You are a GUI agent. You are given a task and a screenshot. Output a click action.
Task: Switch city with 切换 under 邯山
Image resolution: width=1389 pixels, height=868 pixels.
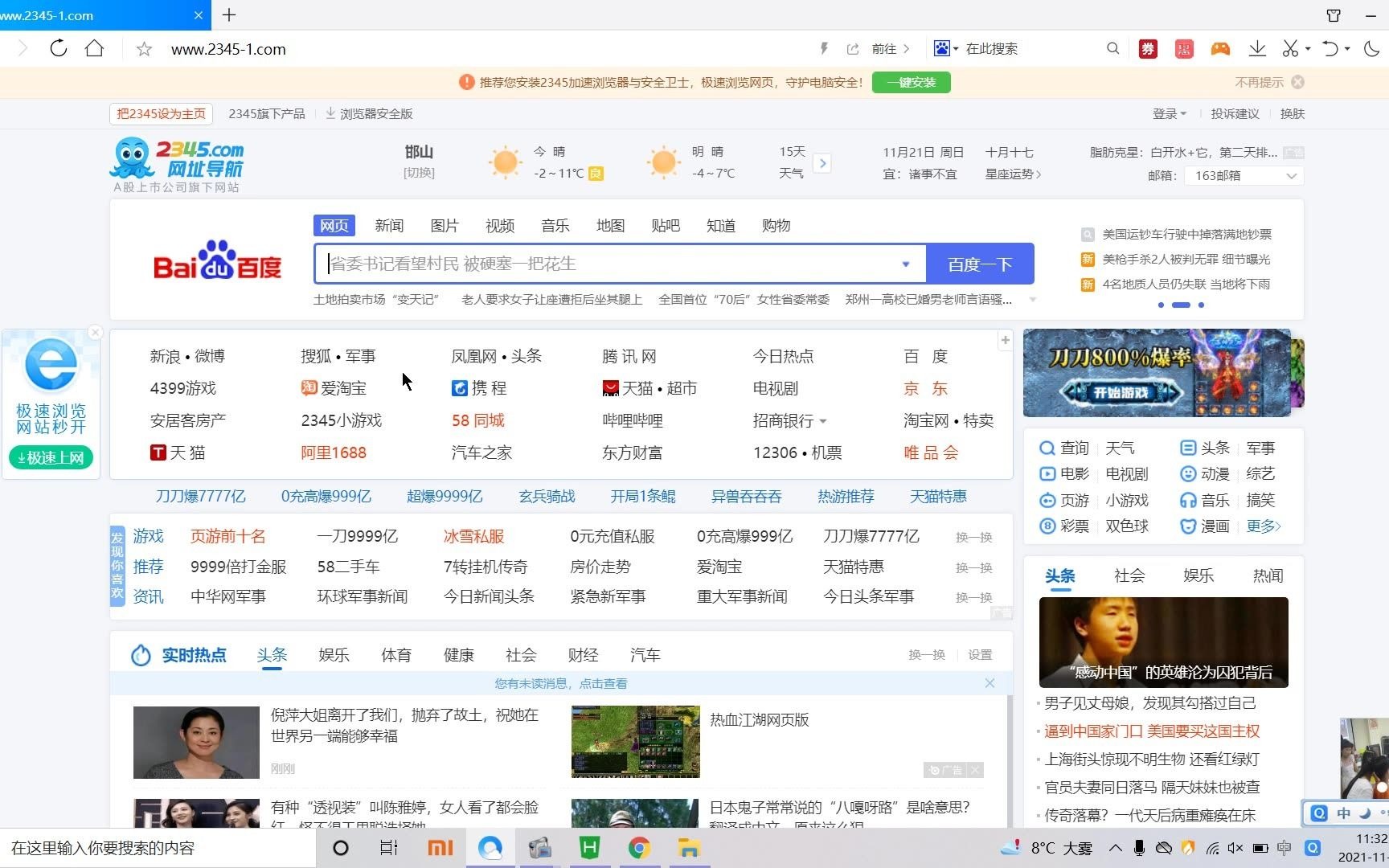click(419, 173)
